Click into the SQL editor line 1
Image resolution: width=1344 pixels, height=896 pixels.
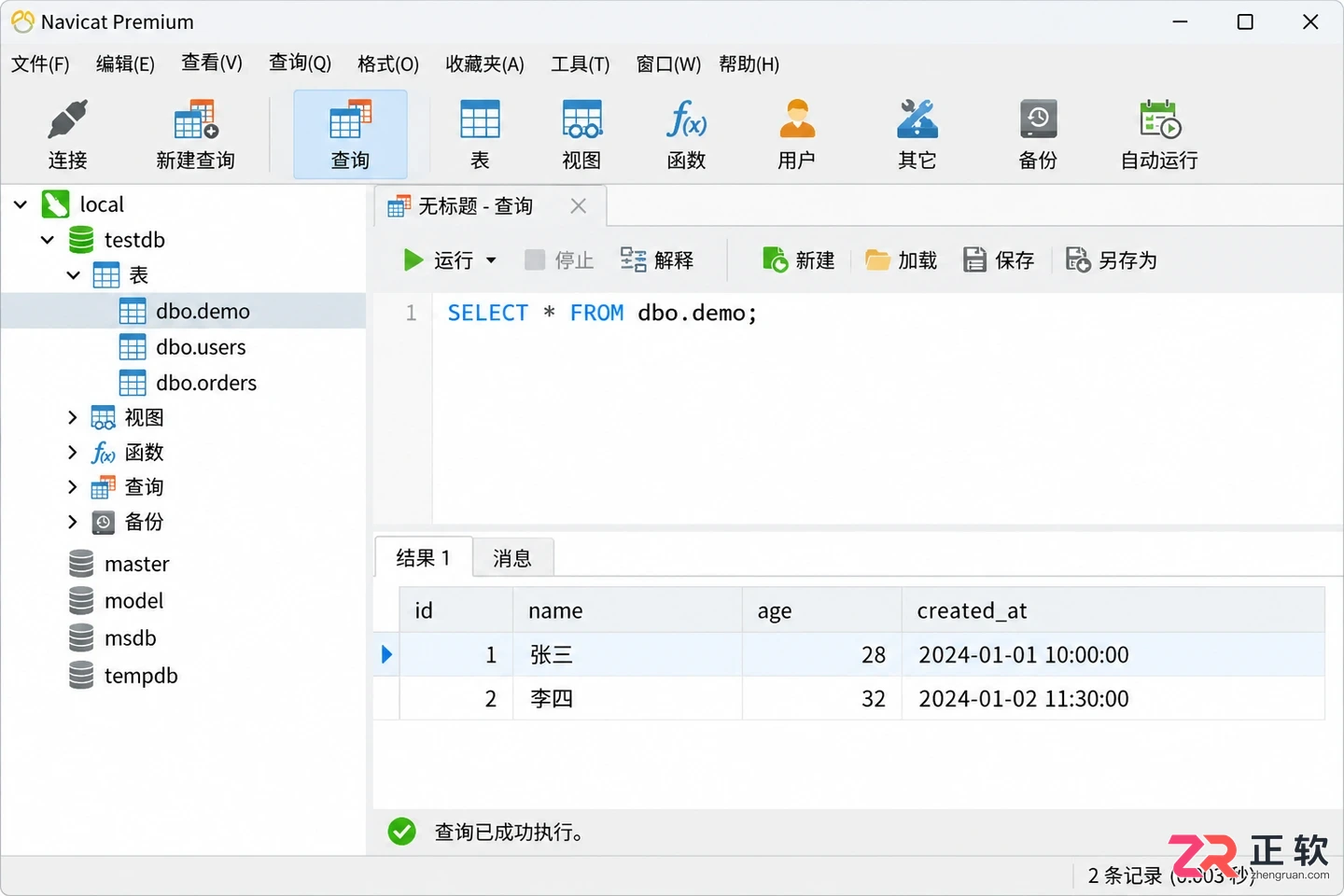point(602,313)
